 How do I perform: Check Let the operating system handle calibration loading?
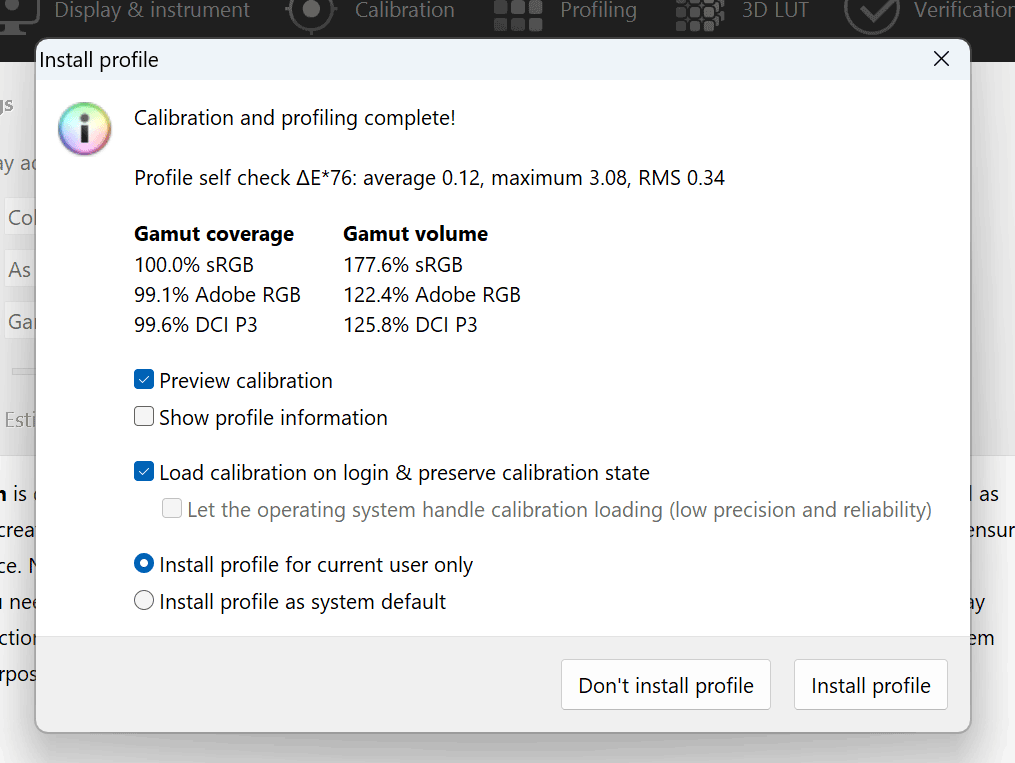[172, 509]
